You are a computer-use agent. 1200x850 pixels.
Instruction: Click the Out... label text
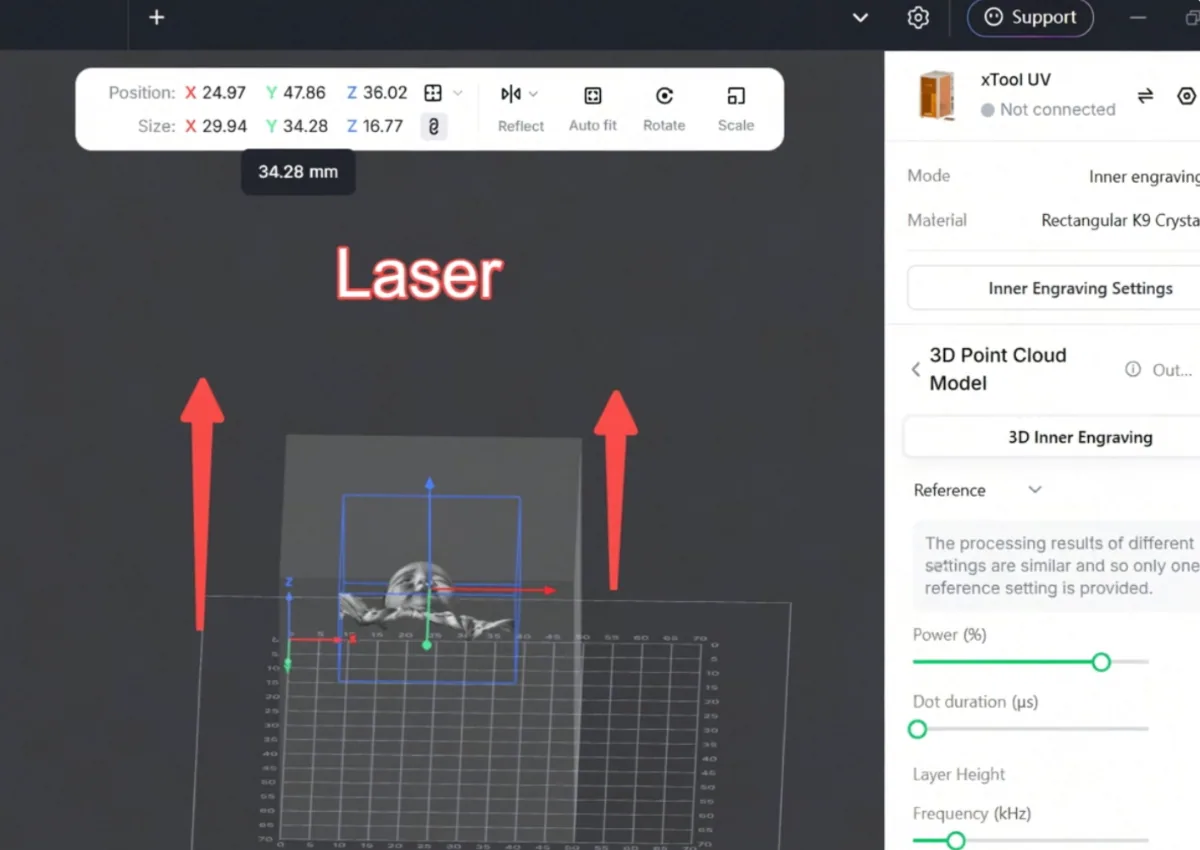point(1172,370)
